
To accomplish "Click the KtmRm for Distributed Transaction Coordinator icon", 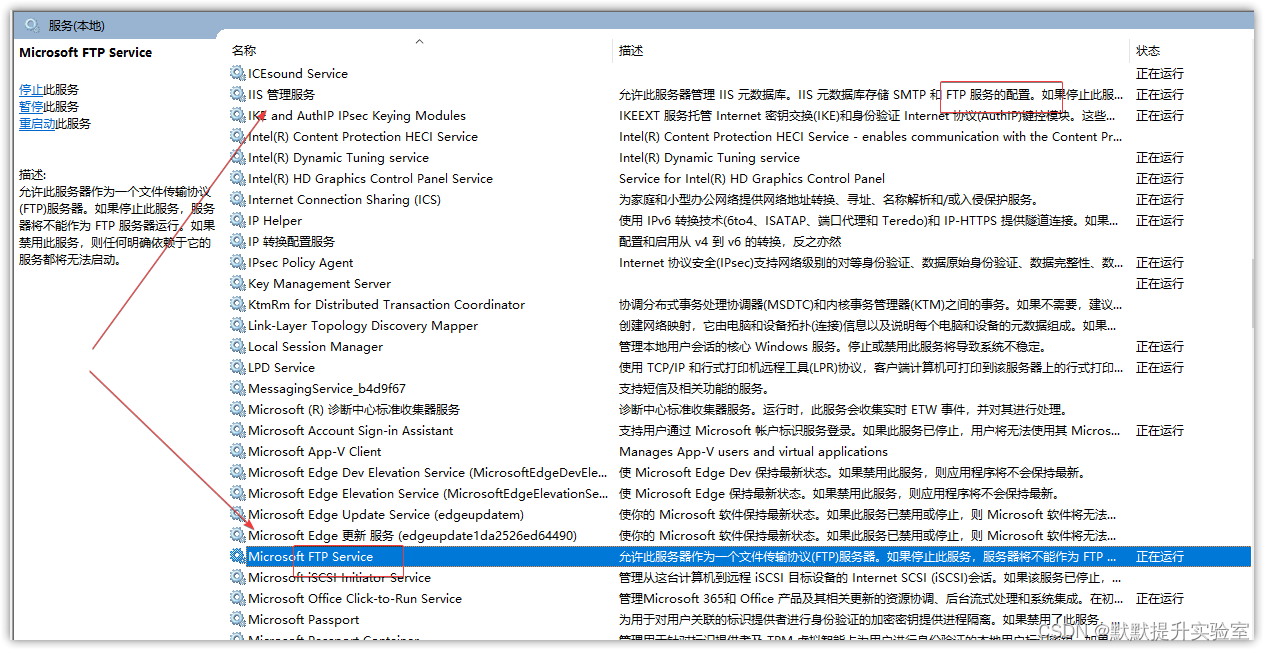I will click(x=237, y=304).
